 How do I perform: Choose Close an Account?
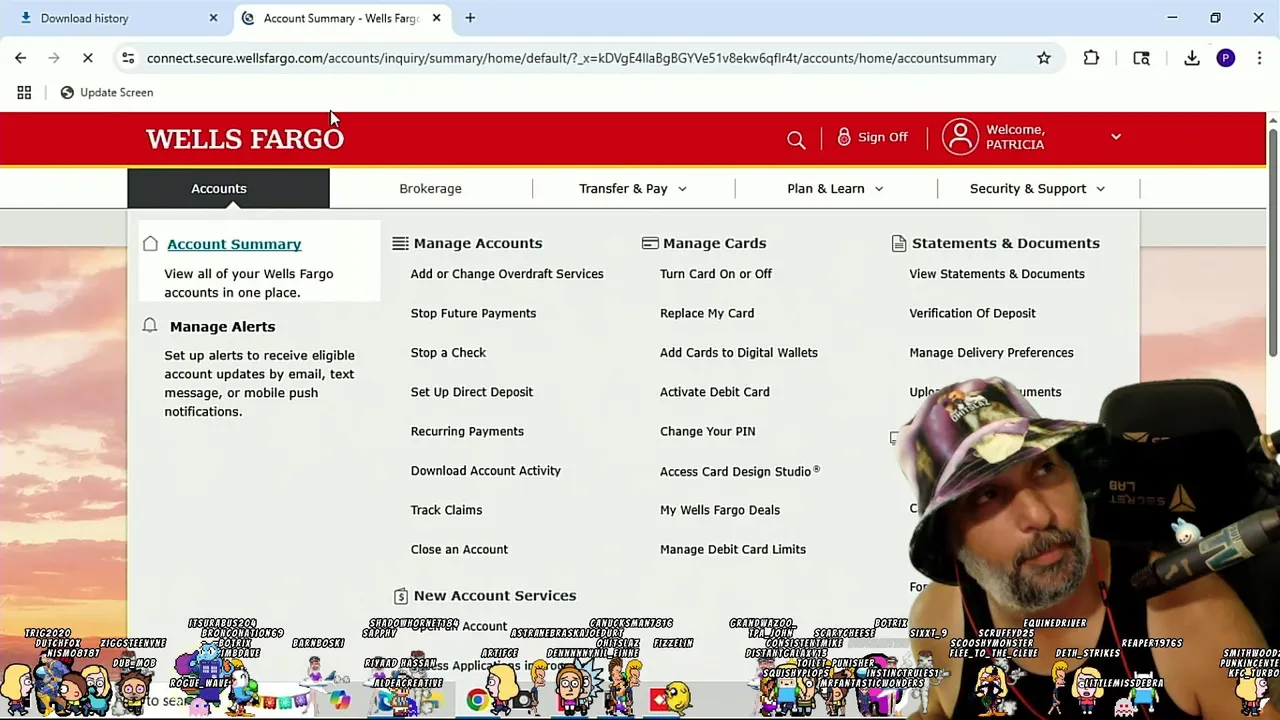pyautogui.click(x=459, y=549)
